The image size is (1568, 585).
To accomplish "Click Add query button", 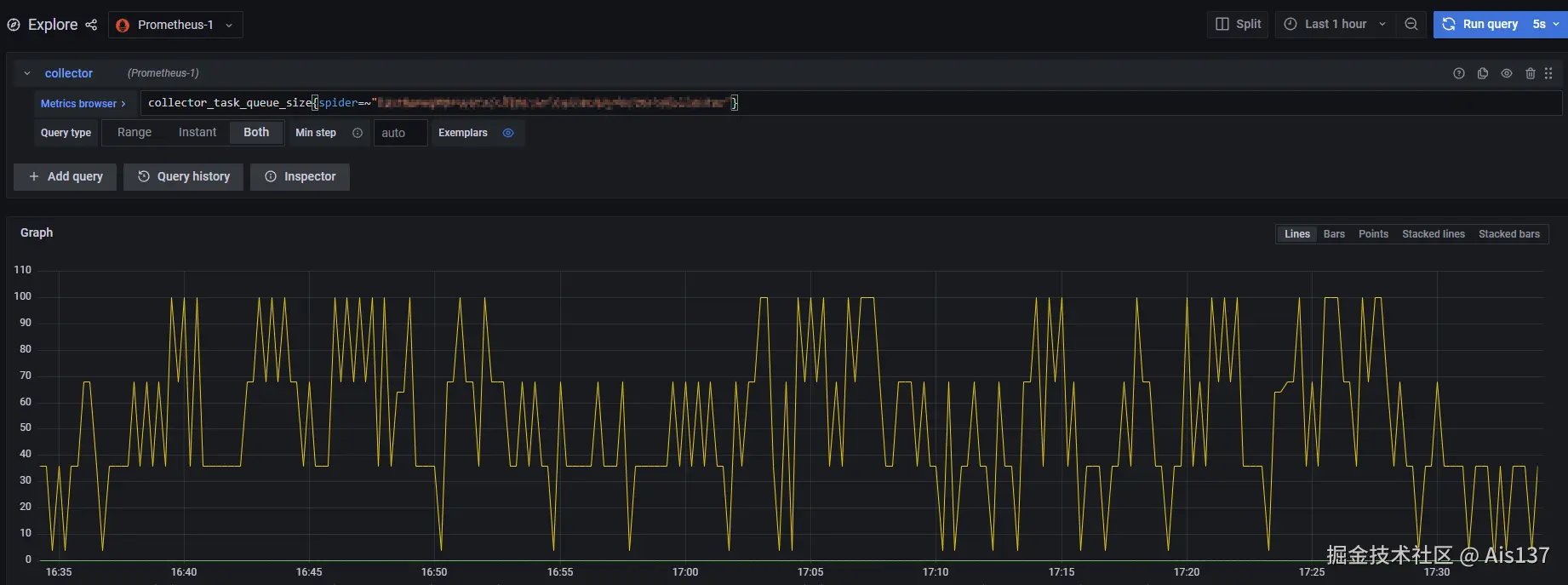I will tap(65, 176).
